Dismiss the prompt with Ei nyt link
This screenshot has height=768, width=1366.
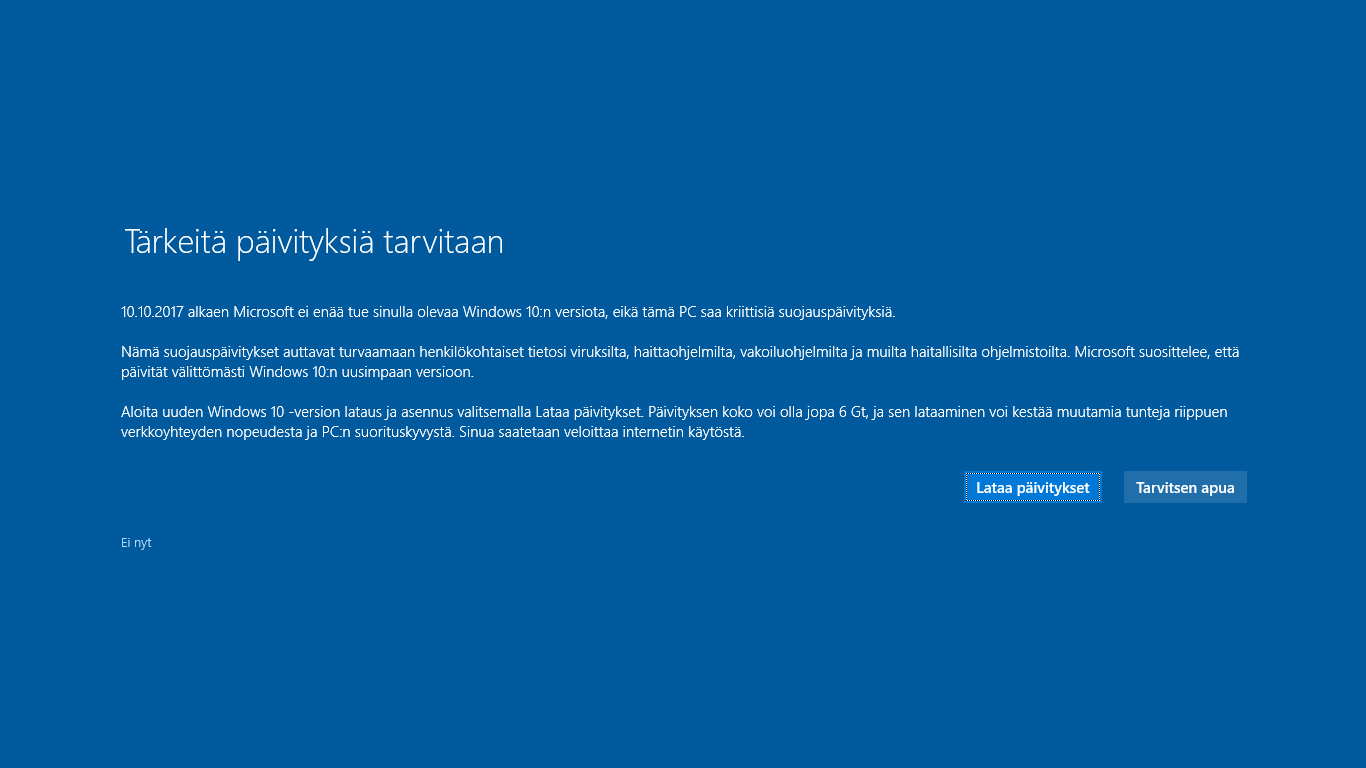point(136,543)
